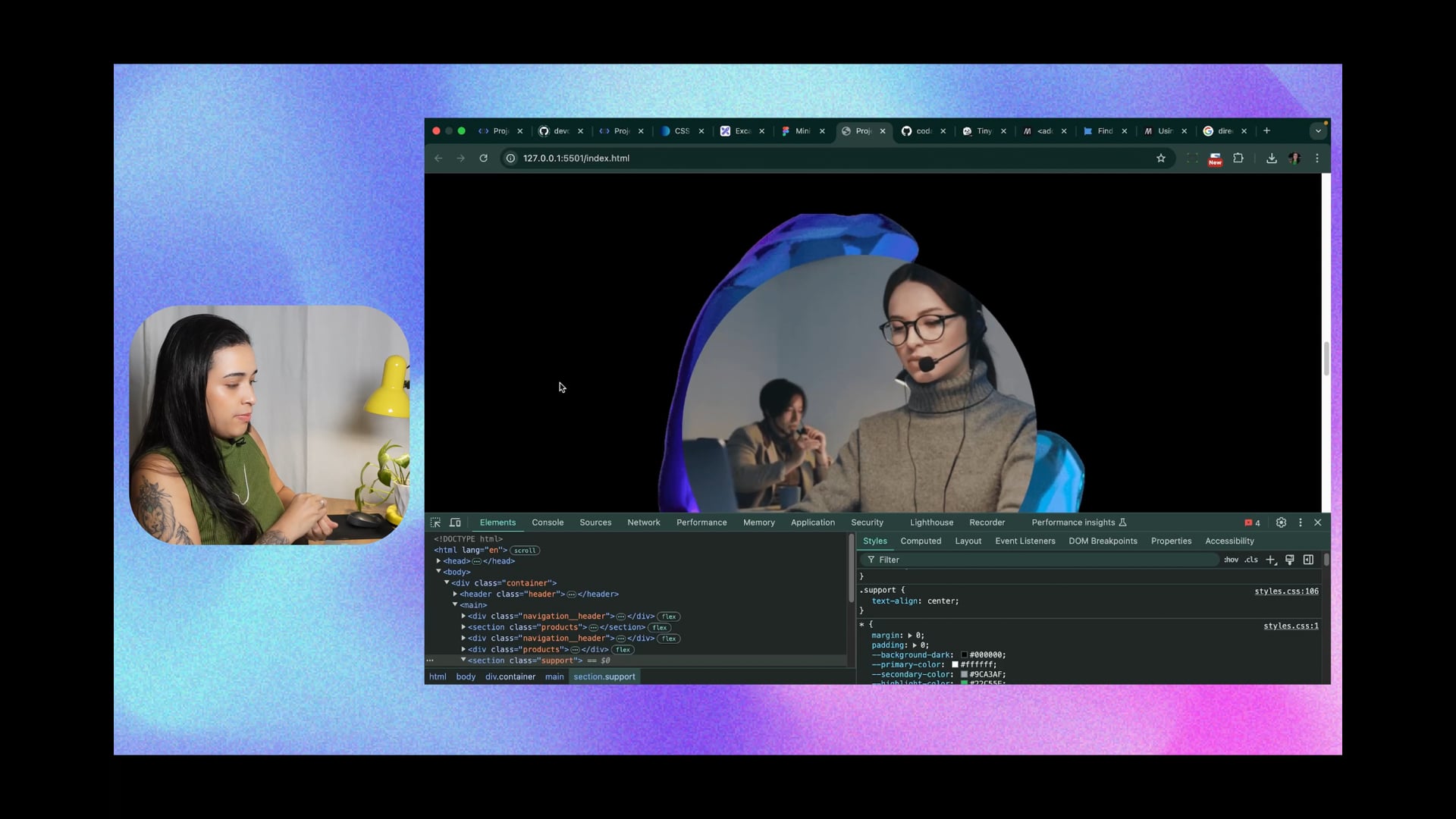This screenshot has width=1456, height=819.
Task: Toggle the :hov element state panel
Action: 1231,560
